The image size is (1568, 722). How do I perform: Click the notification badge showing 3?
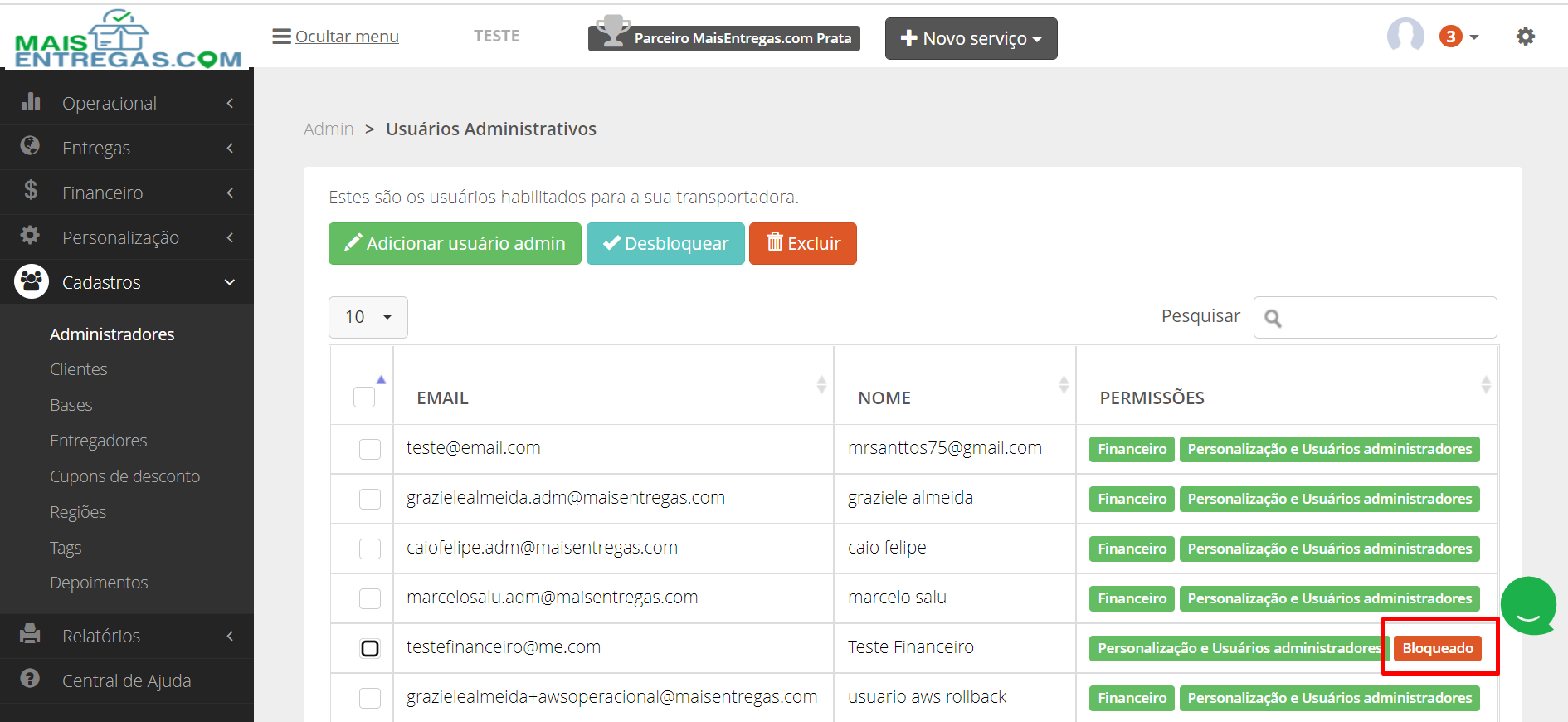[1450, 37]
